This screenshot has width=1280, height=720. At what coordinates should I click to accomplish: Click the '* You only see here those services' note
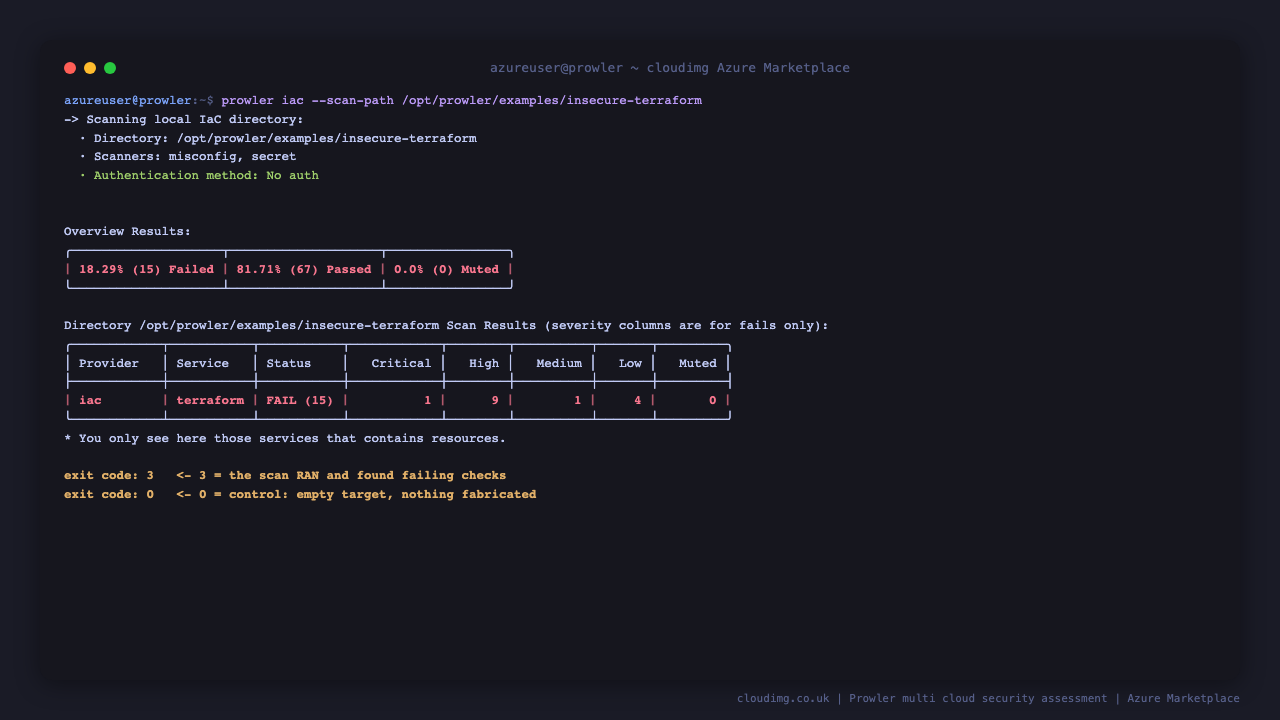285,439
